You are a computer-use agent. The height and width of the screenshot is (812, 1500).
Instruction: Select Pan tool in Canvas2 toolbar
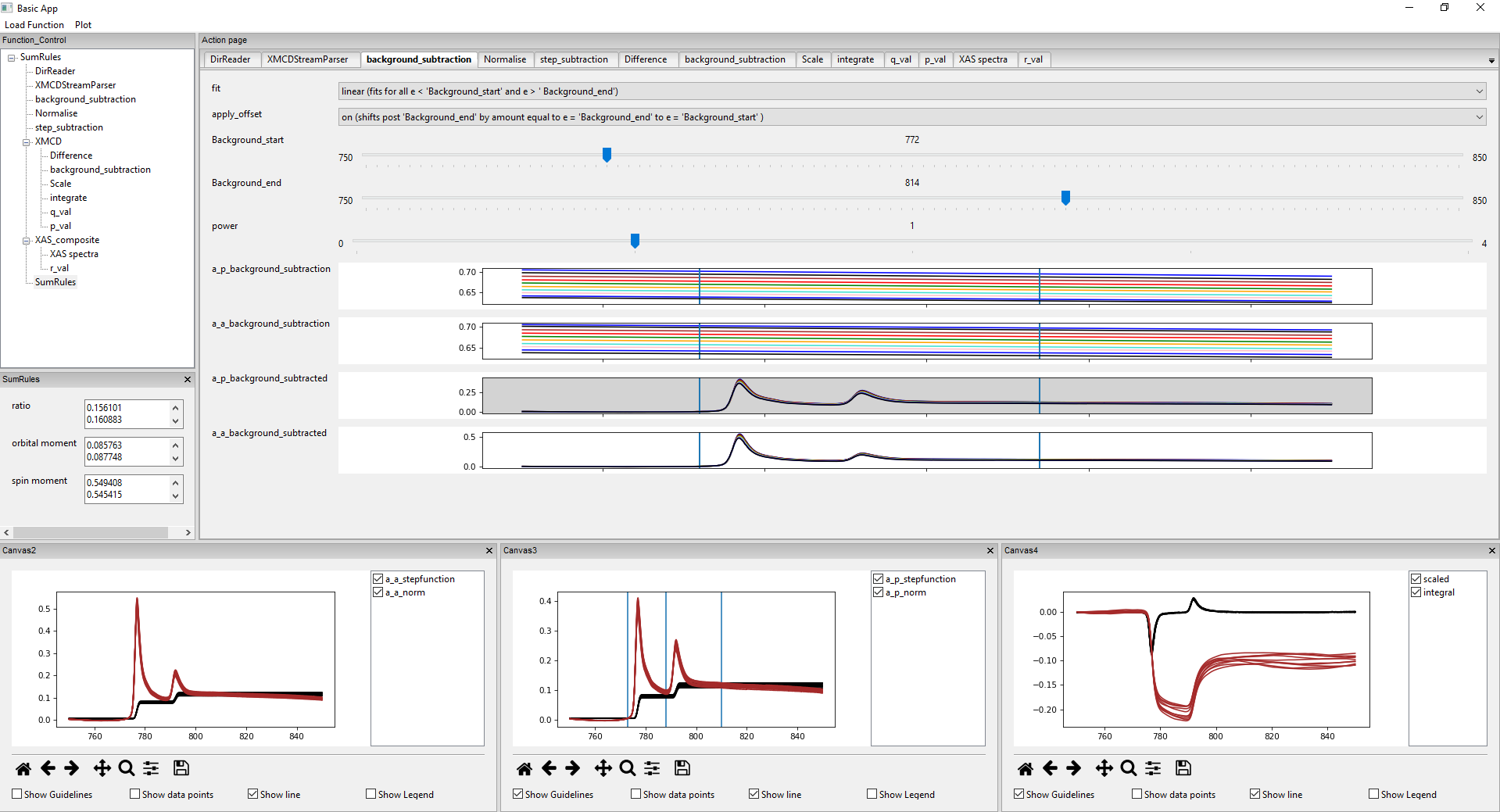[102, 768]
